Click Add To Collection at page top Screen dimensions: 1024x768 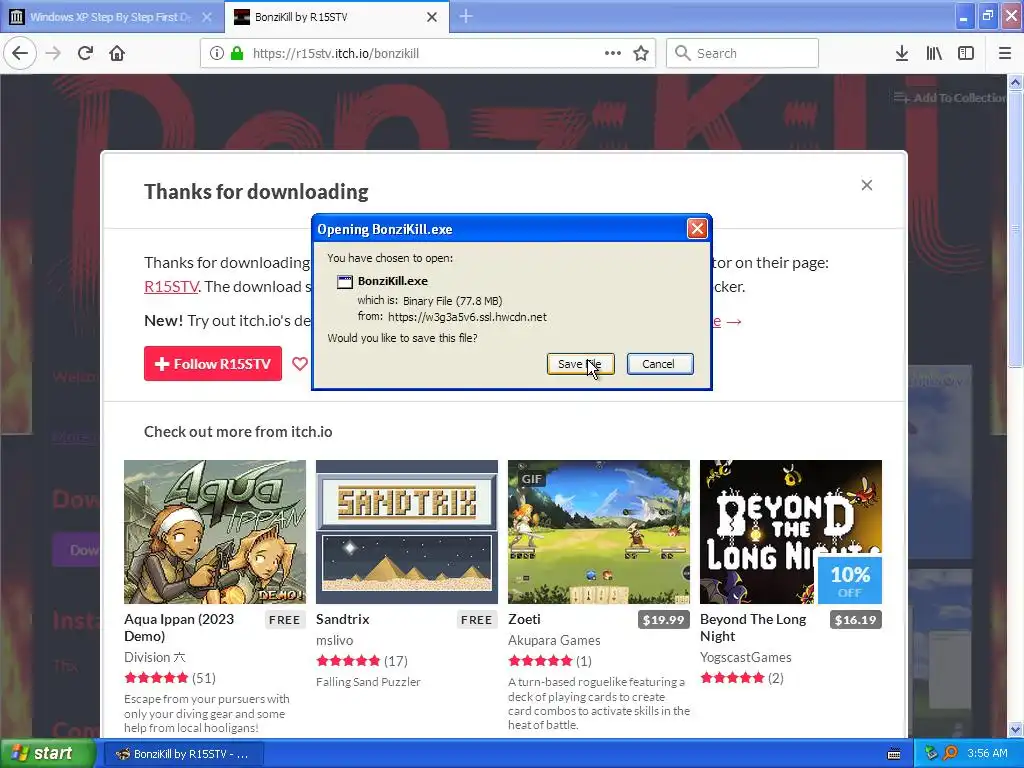[950, 98]
